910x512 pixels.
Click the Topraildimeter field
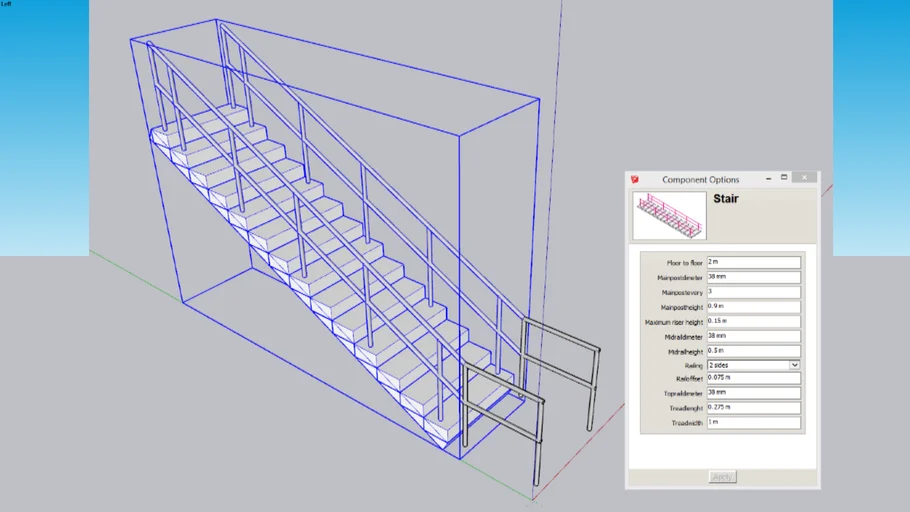(x=754, y=394)
